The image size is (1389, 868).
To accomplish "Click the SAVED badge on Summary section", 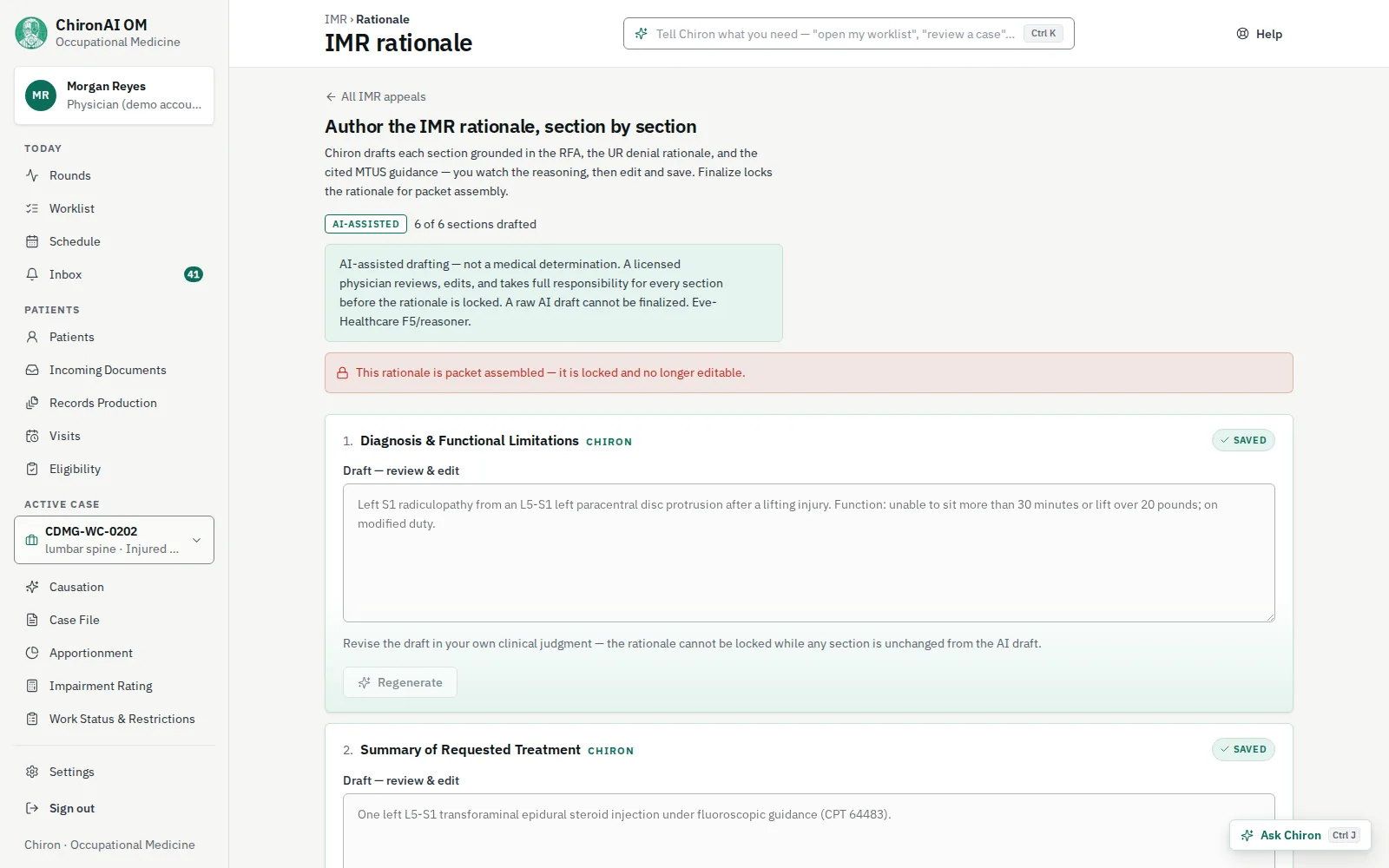I will click(1243, 749).
